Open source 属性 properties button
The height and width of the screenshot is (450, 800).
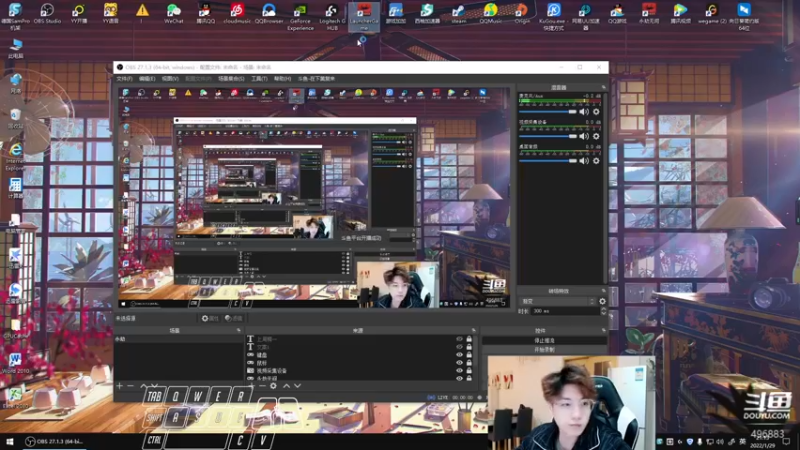point(210,318)
